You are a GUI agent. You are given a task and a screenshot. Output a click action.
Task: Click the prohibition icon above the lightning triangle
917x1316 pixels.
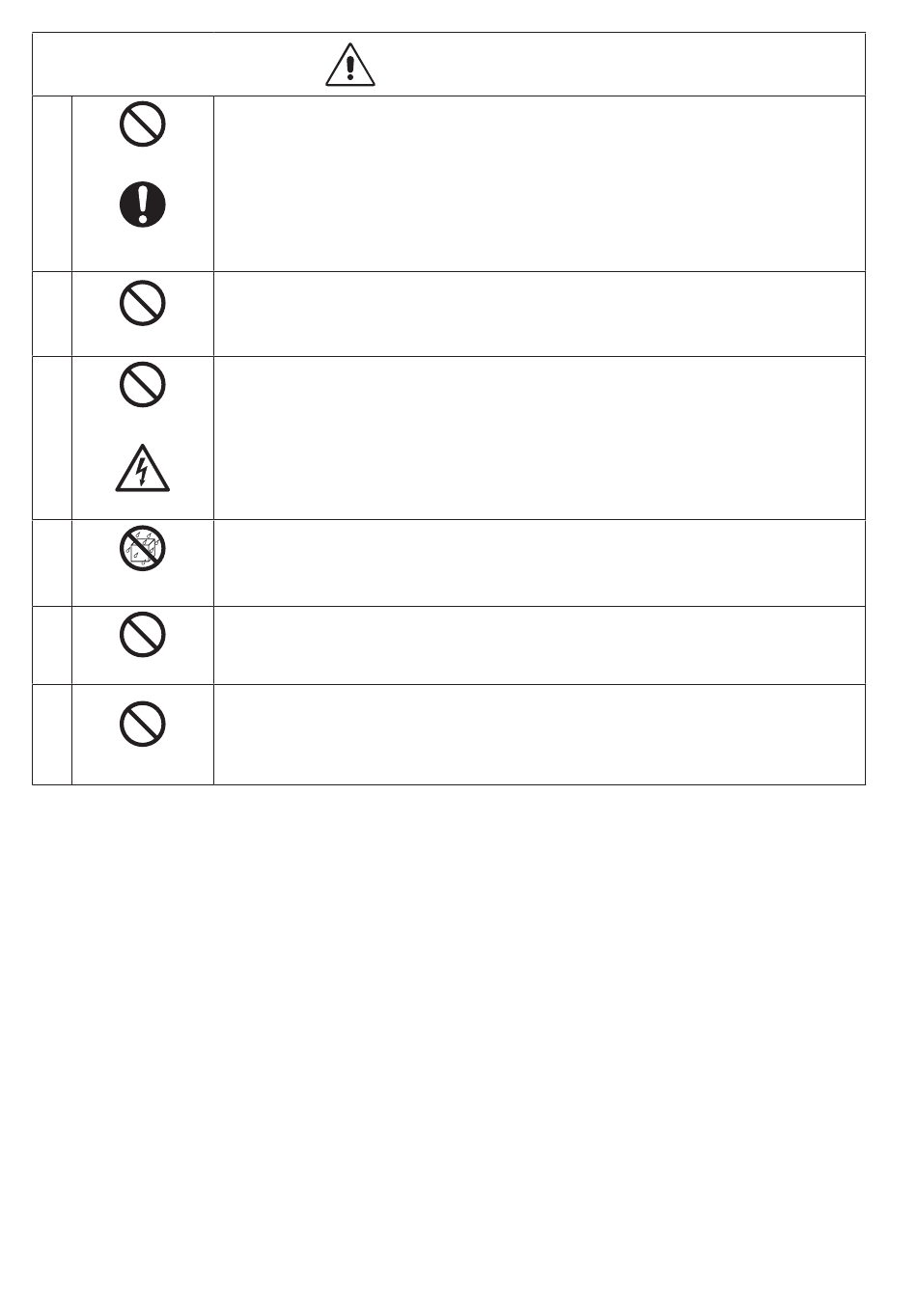[x=143, y=387]
